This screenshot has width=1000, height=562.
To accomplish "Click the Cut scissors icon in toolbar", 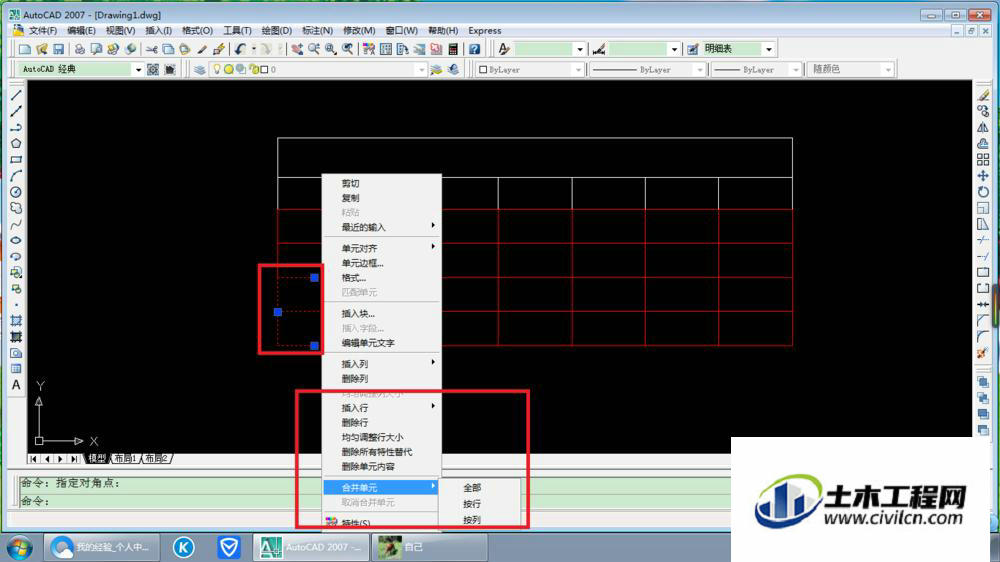I will (x=151, y=49).
